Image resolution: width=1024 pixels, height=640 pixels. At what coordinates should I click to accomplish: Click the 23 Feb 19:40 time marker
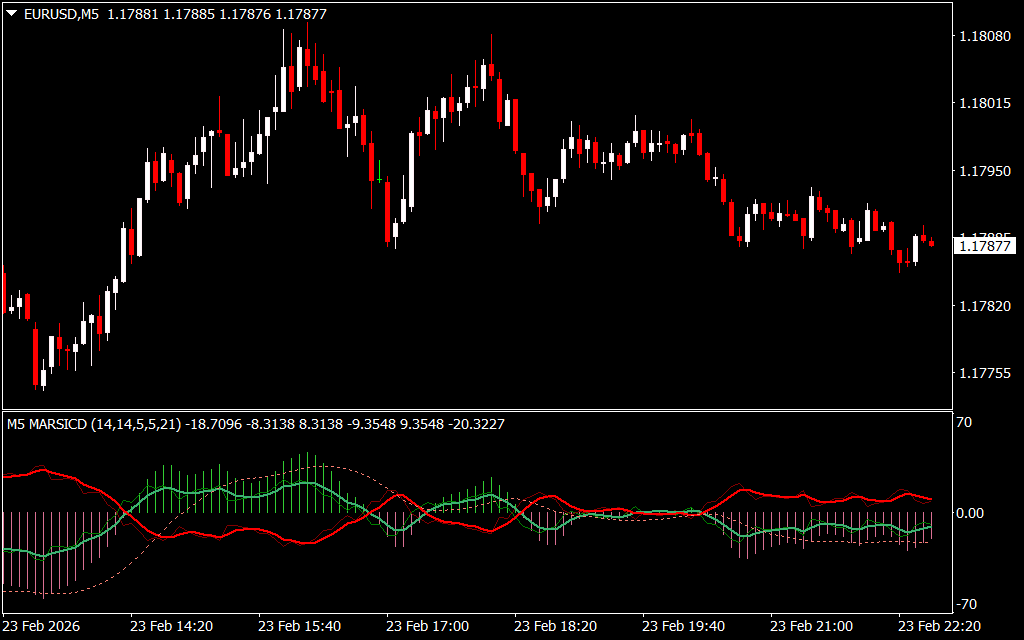[x=684, y=626]
